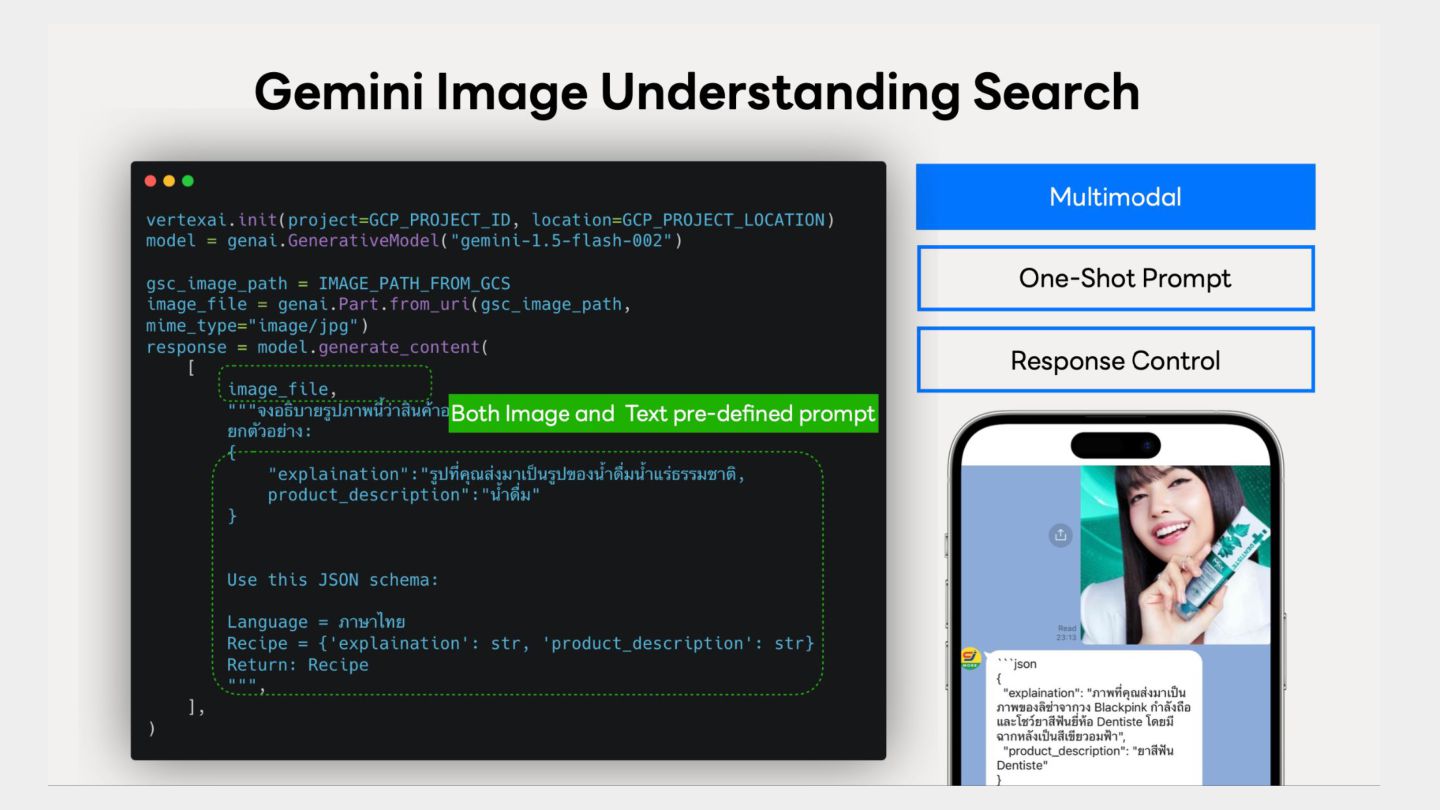
Task: Click the 'Recipe = {' schema line
Action: [521, 643]
